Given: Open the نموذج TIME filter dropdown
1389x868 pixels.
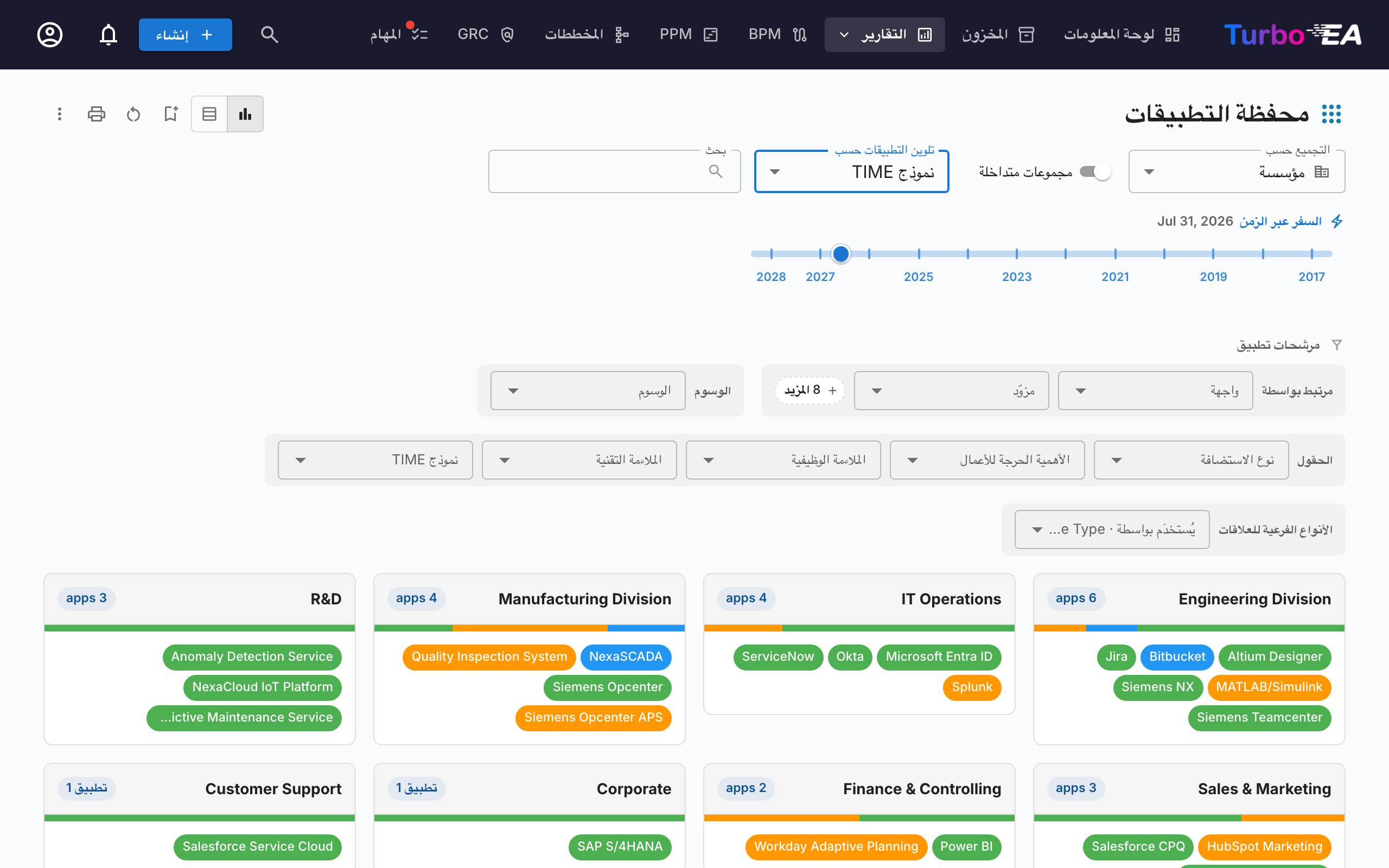Looking at the screenshot, I should click(375, 460).
